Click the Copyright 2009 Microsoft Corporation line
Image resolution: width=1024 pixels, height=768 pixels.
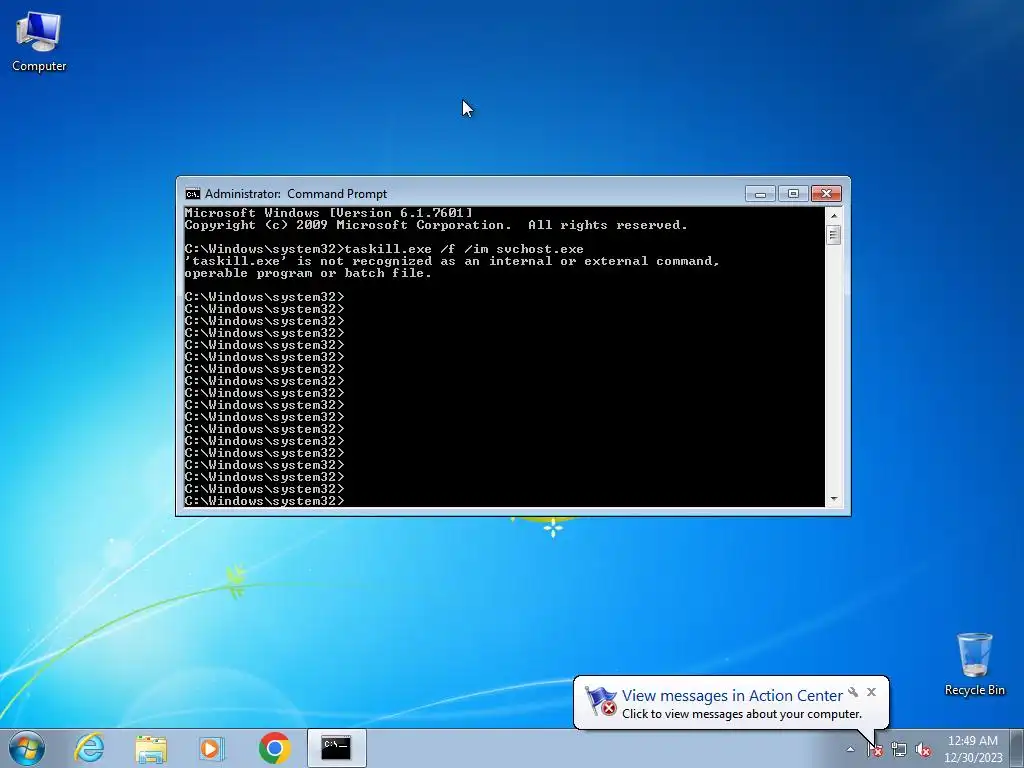pyautogui.click(x=436, y=225)
